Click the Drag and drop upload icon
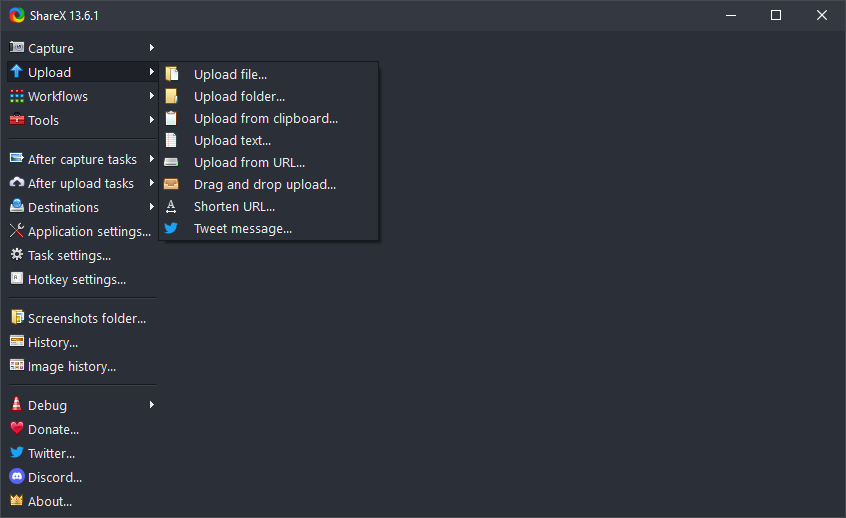Viewport: 846px width, 518px height. click(171, 184)
